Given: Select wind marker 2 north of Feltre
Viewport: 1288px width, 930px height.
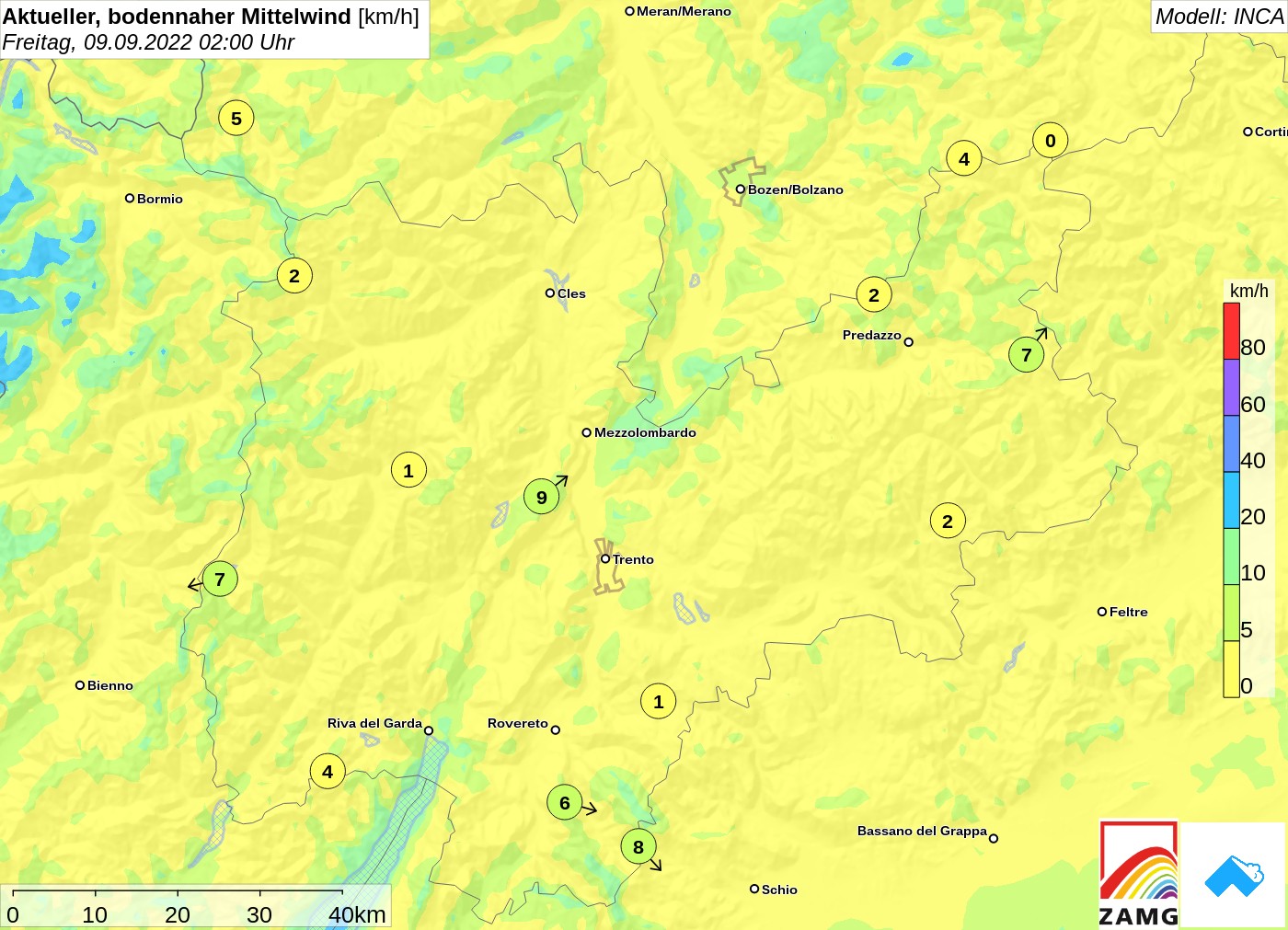Looking at the screenshot, I should 948,522.
